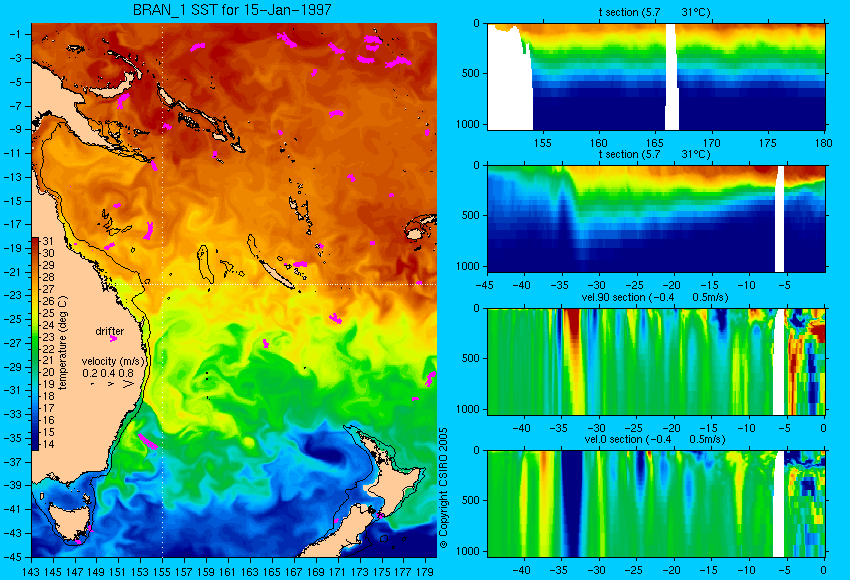Click the "165" tick on longitude section axis
The image size is (850, 580).
654,143
